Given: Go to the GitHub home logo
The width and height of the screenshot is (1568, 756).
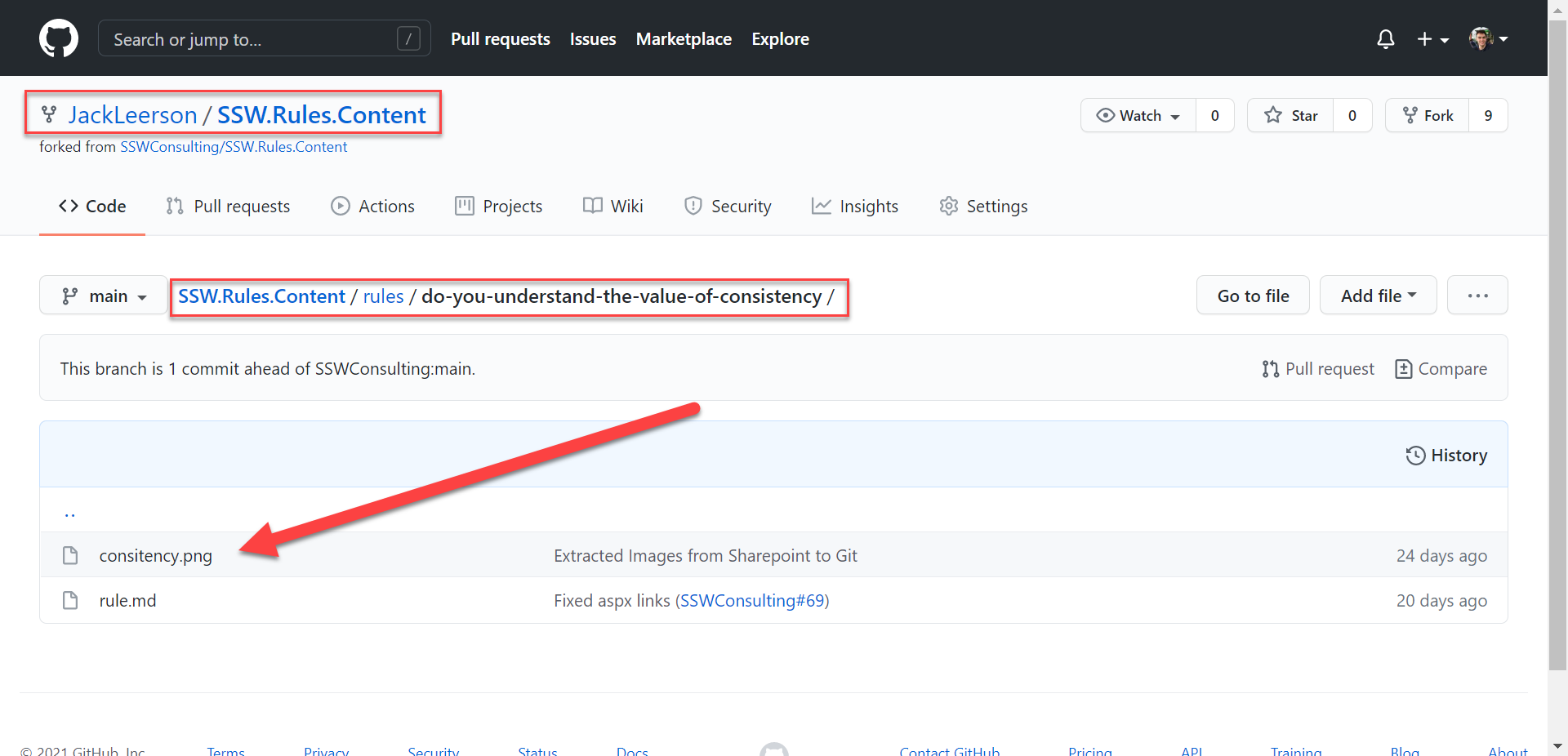Looking at the screenshot, I should (x=59, y=38).
